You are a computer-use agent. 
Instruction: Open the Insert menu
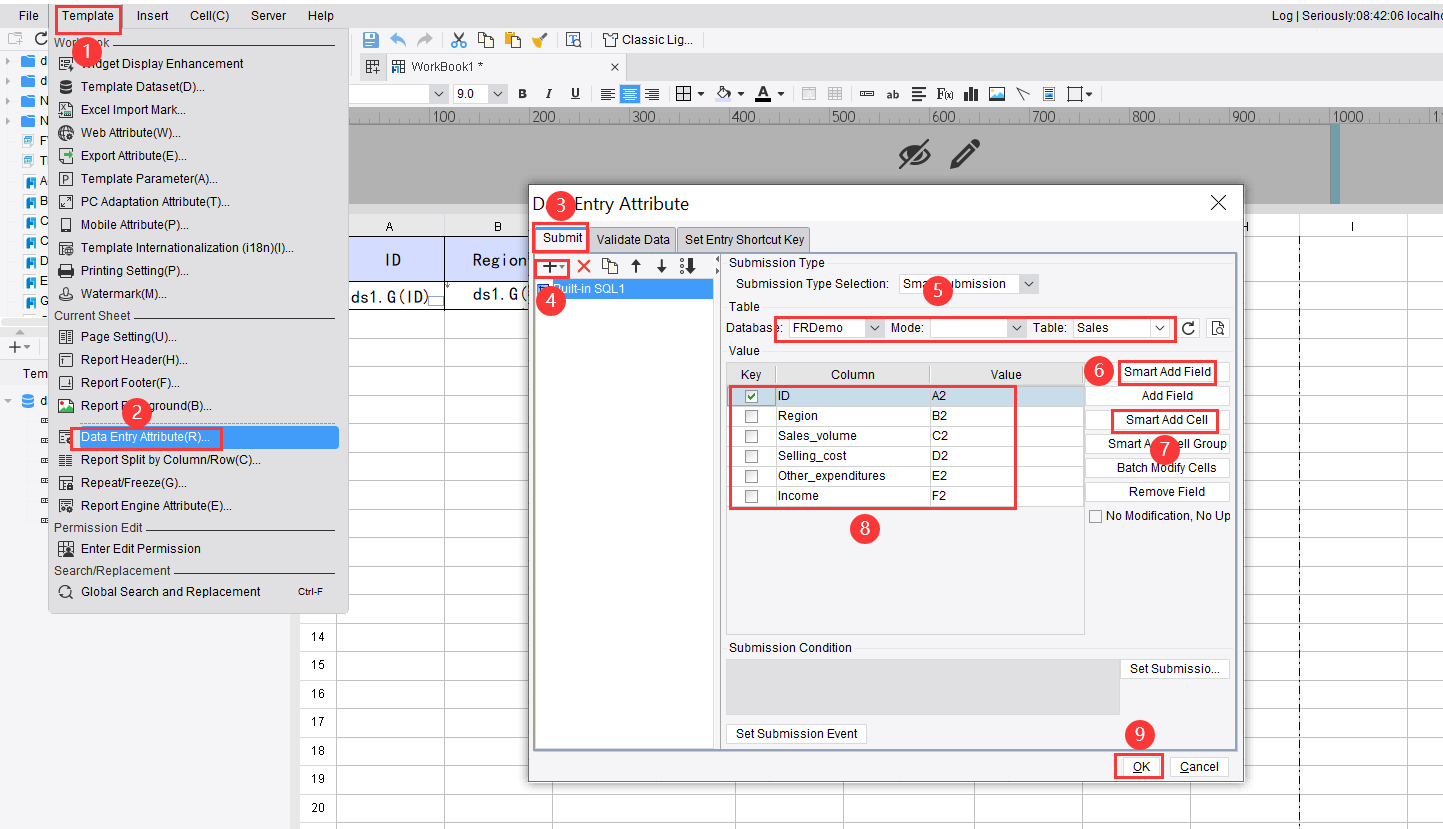tap(151, 15)
